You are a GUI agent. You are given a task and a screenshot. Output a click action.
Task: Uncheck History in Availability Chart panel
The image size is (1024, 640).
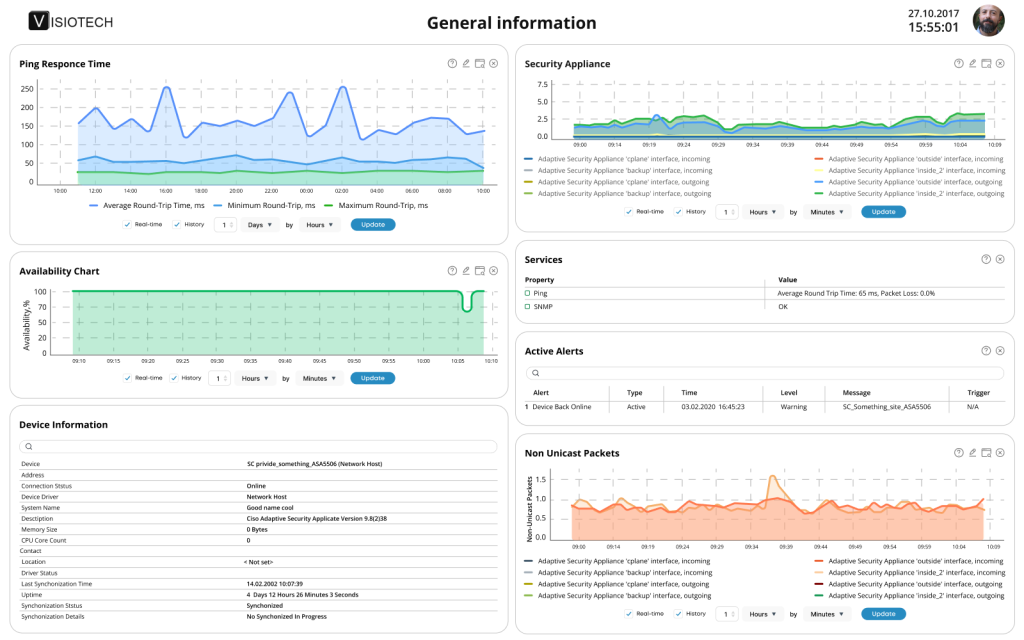(175, 379)
